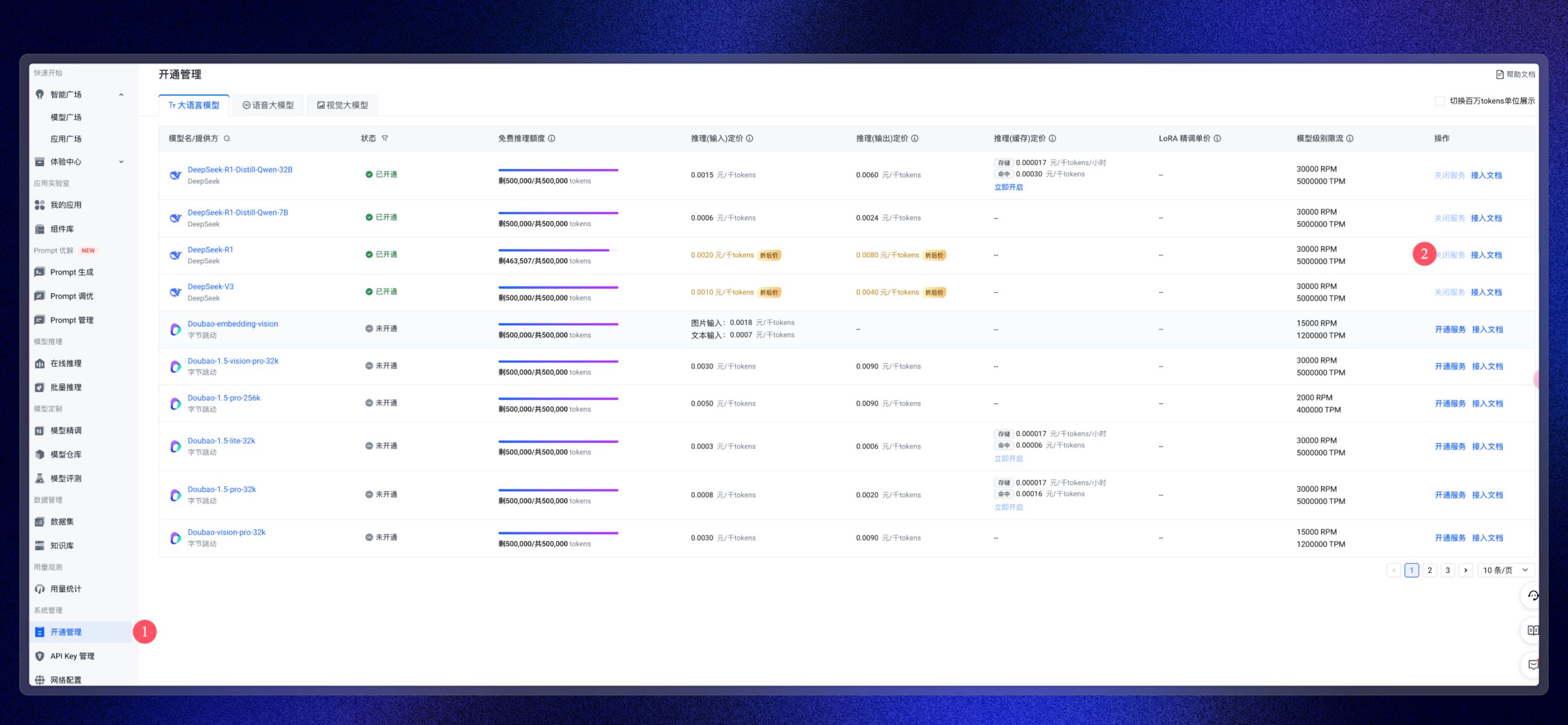
Task: Switch to 视觉大模型 tab
Action: click(342, 106)
